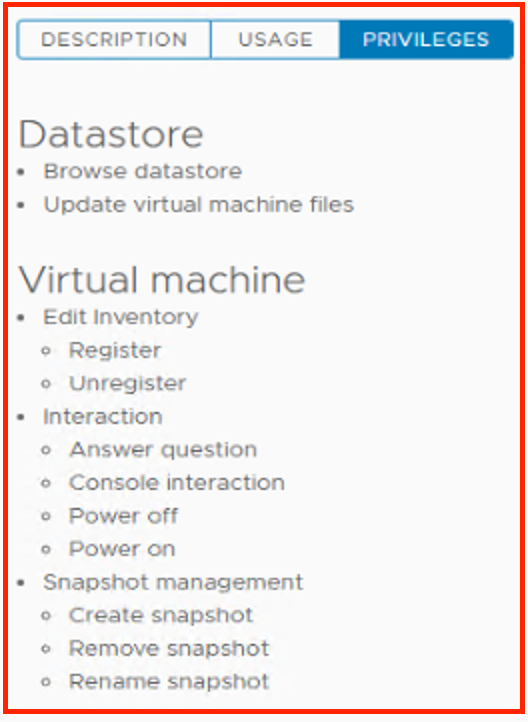Select the Edit Inventory item
Viewport: 528px width, 722px height.
tap(121, 317)
